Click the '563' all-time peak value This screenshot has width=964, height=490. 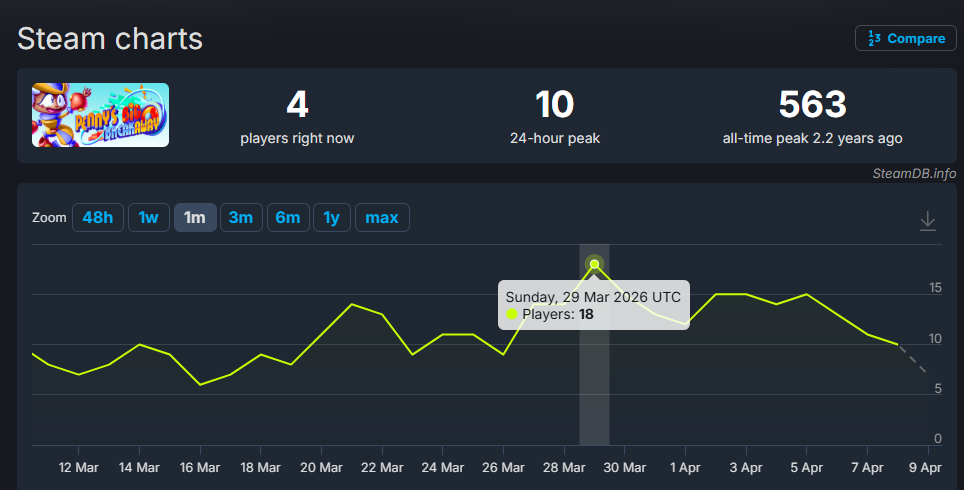[812, 104]
